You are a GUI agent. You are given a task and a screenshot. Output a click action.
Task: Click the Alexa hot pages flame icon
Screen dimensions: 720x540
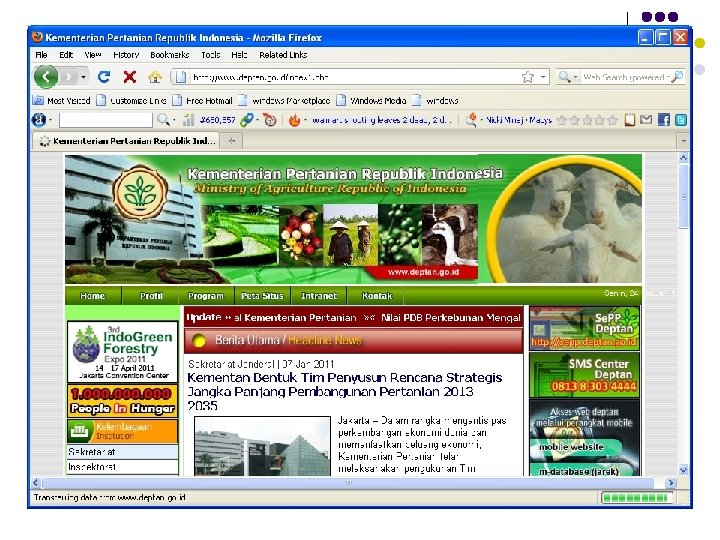click(294, 120)
